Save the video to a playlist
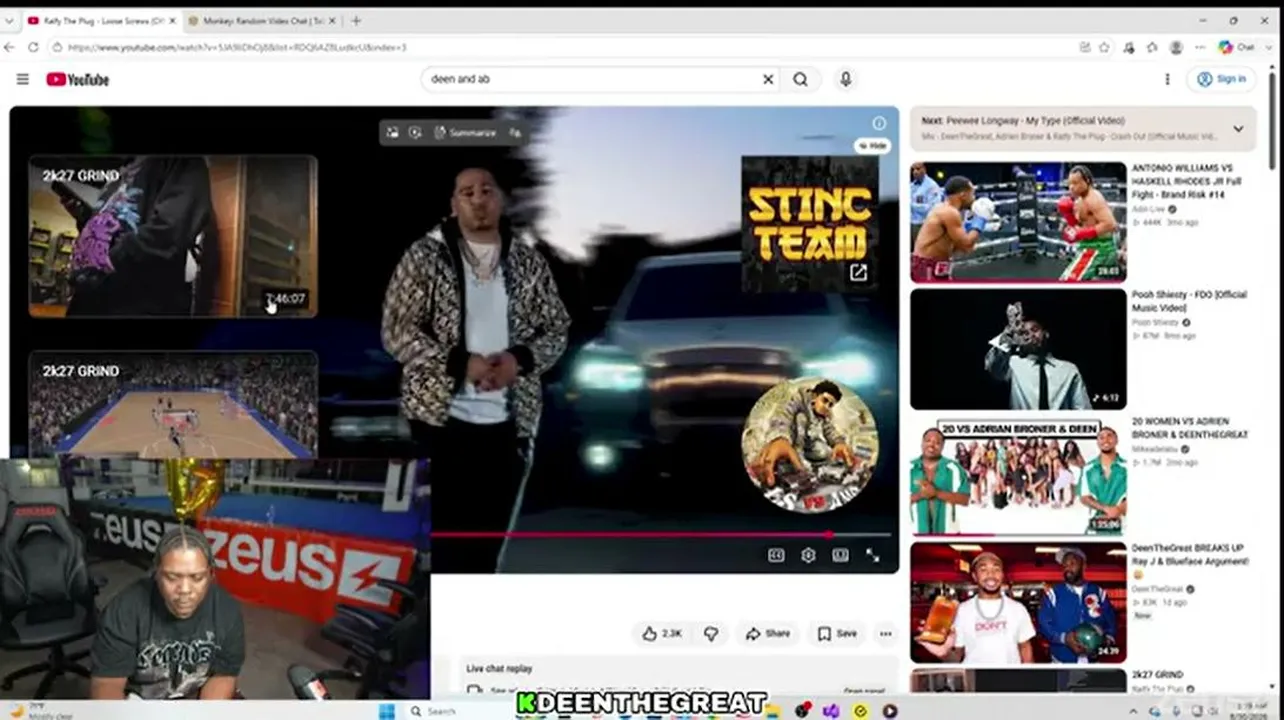The image size is (1284, 720). tap(837, 633)
